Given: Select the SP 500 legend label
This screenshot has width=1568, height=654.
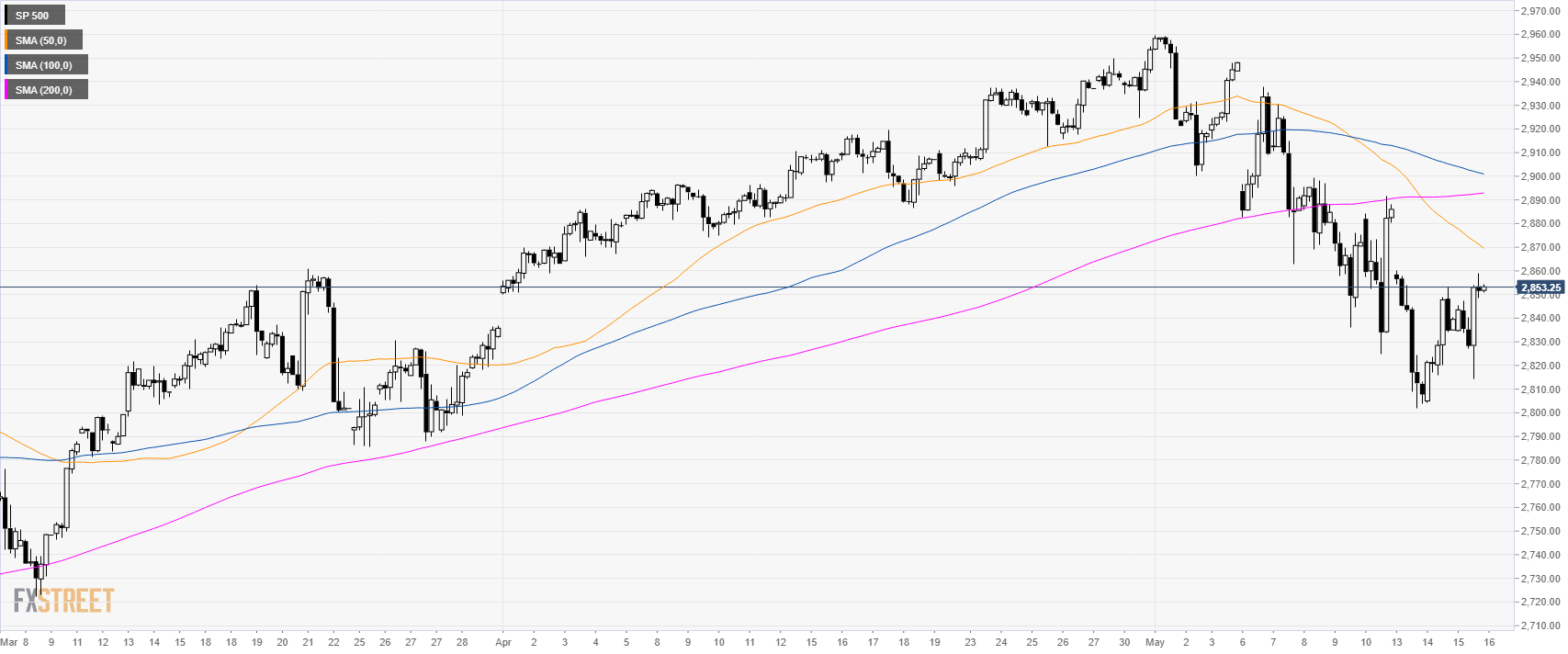Looking at the screenshot, I should [32, 16].
